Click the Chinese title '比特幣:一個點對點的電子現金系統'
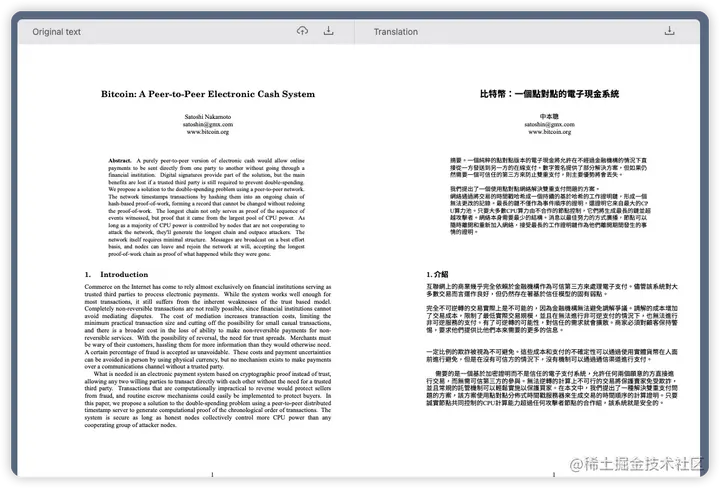The image size is (720, 488). click(549, 94)
